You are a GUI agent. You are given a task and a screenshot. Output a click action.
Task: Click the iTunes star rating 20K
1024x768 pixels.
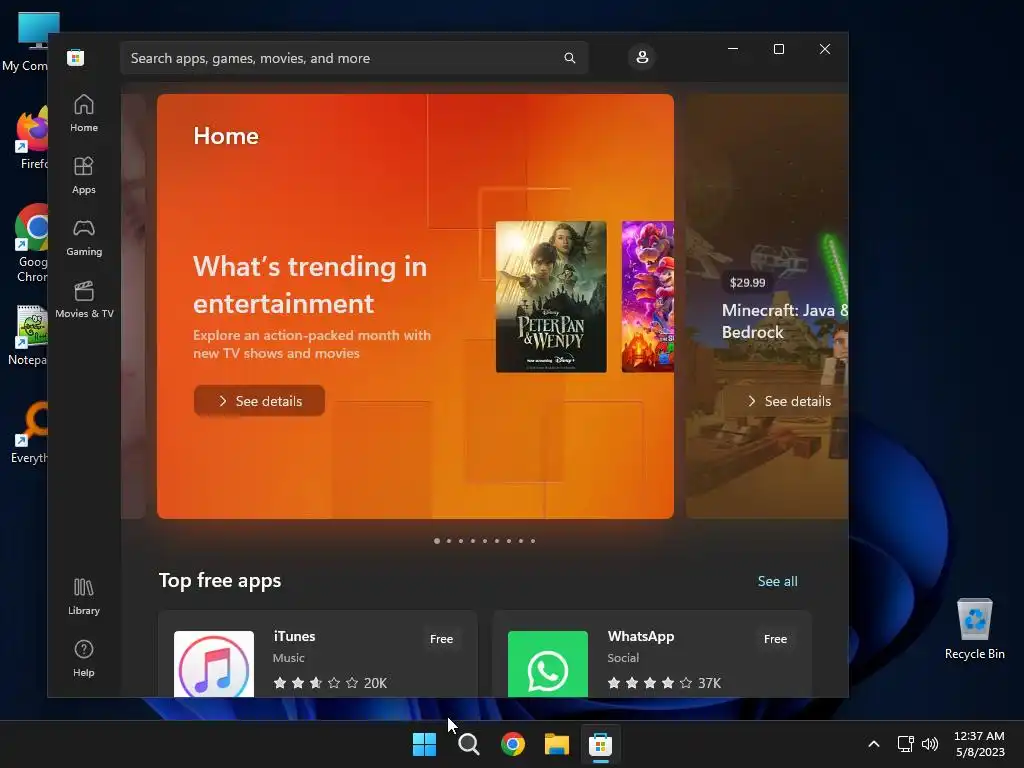pyautogui.click(x=330, y=683)
